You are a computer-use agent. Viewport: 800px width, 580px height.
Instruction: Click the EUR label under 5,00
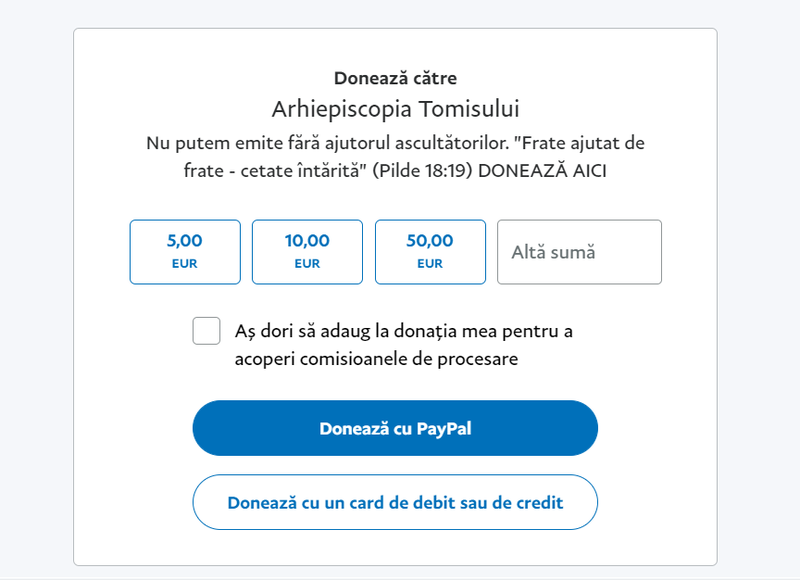click(185, 264)
